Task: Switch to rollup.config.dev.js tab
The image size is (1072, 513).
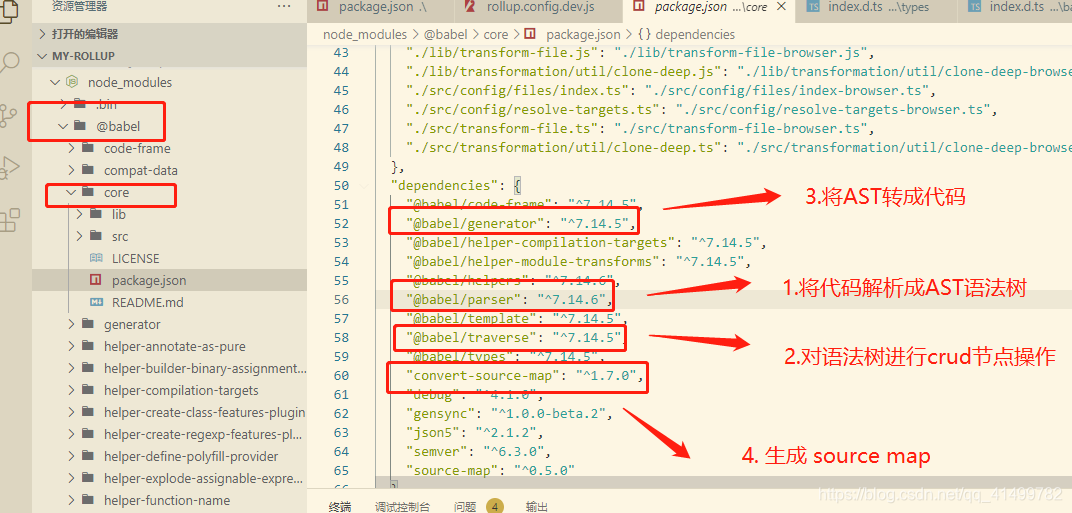Action: [539, 7]
